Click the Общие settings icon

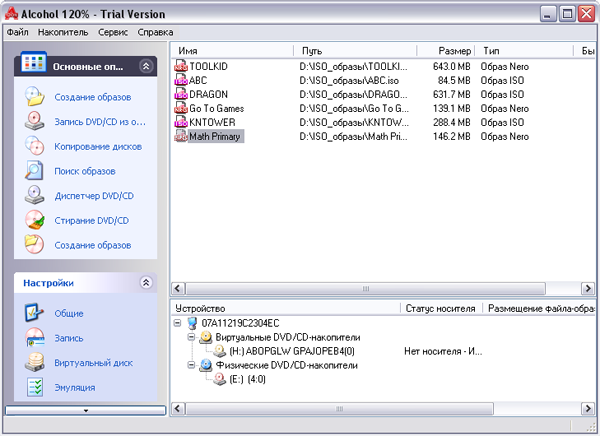click(34, 313)
